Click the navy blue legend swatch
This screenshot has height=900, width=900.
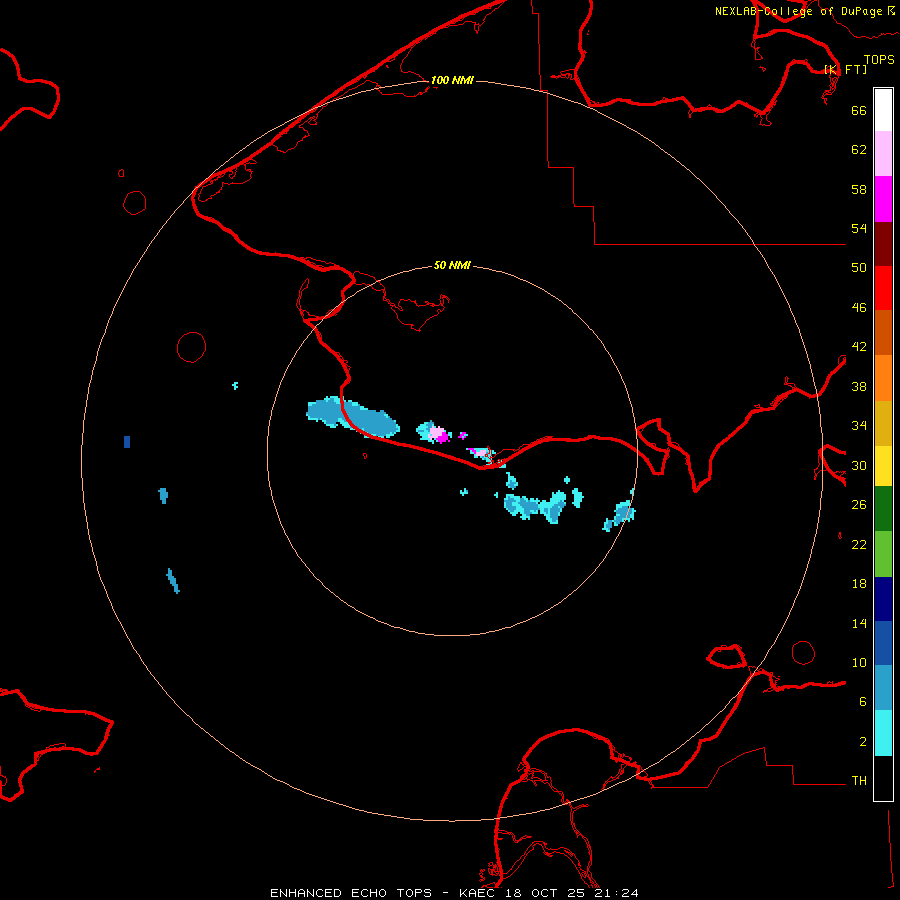pyautogui.click(x=883, y=599)
